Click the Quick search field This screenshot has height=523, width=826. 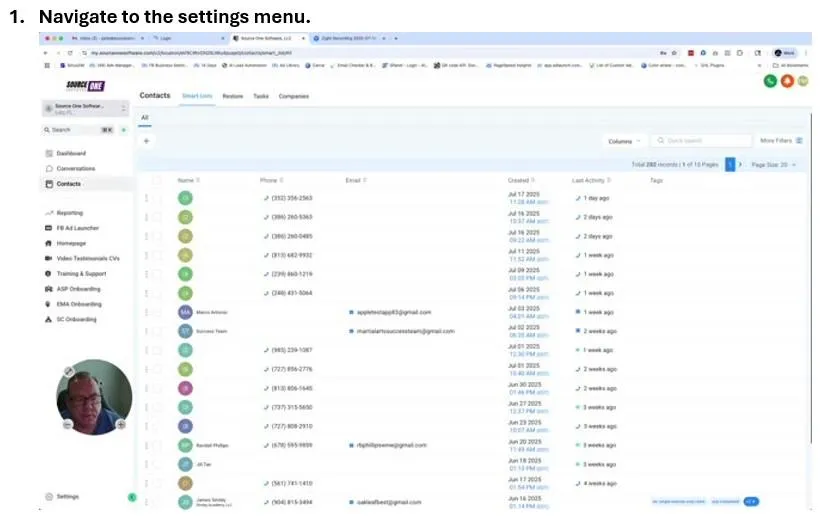[x=702, y=141]
